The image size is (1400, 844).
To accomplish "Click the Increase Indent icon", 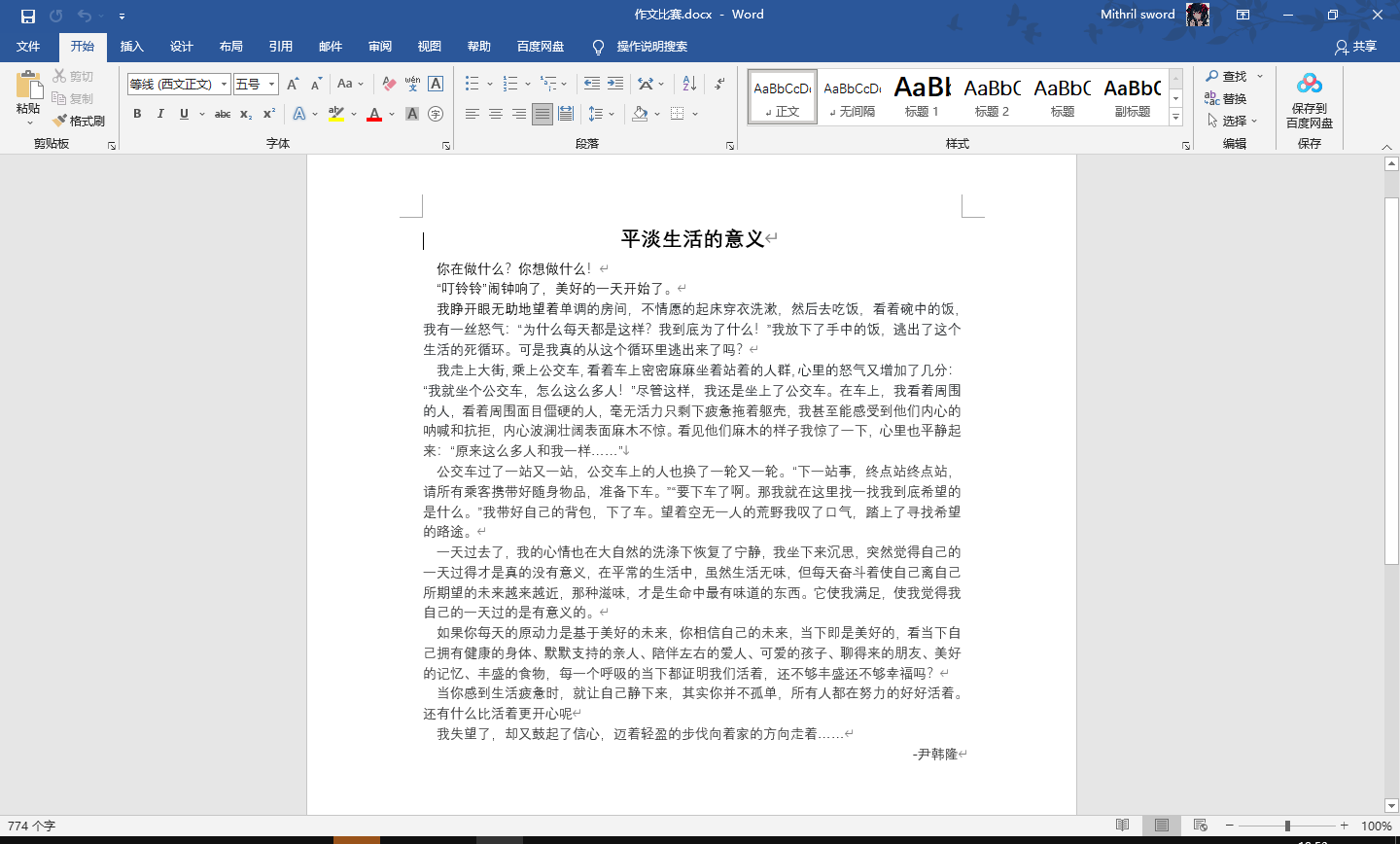I will pyautogui.click(x=615, y=84).
